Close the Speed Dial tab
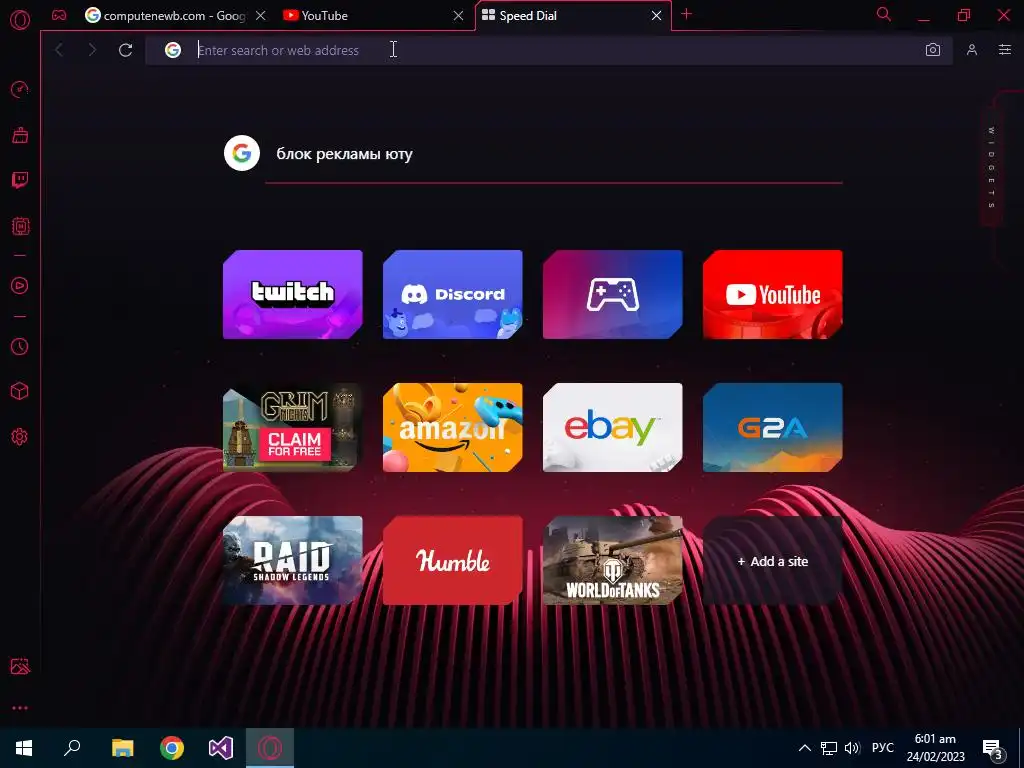Viewport: 1024px width, 768px height. pyautogui.click(x=656, y=16)
